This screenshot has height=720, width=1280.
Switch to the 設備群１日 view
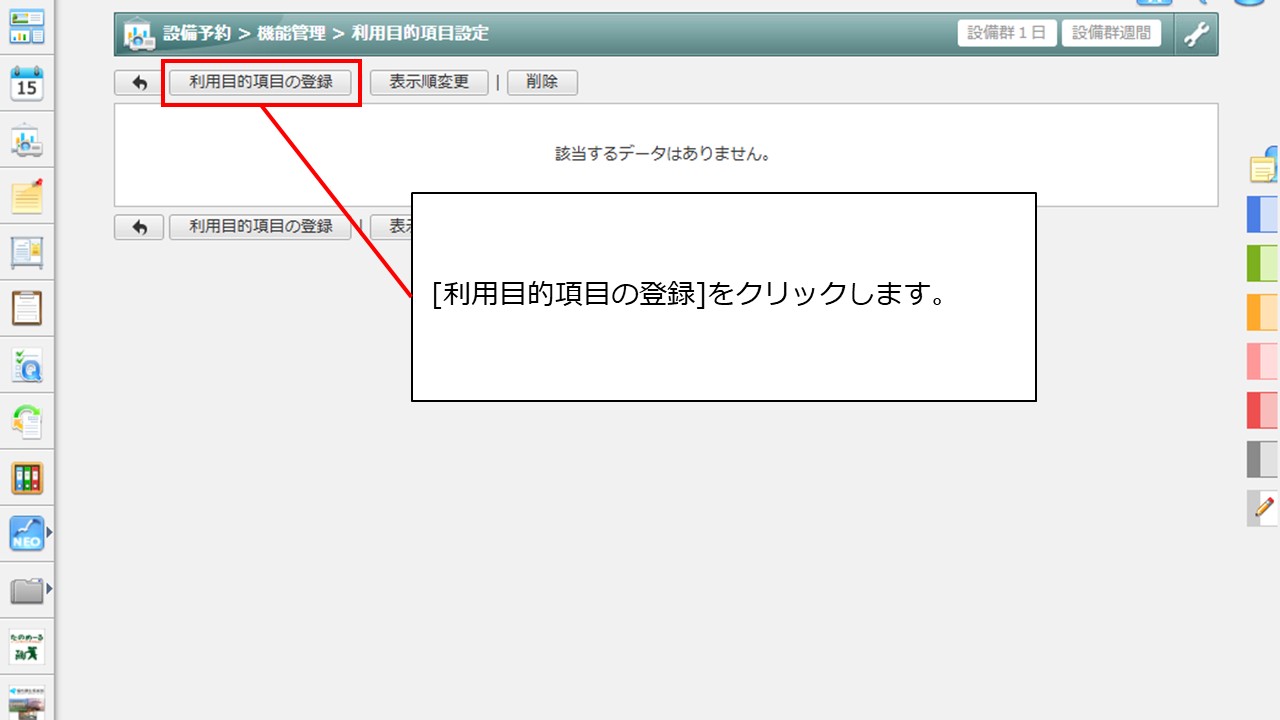point(1007,33)
